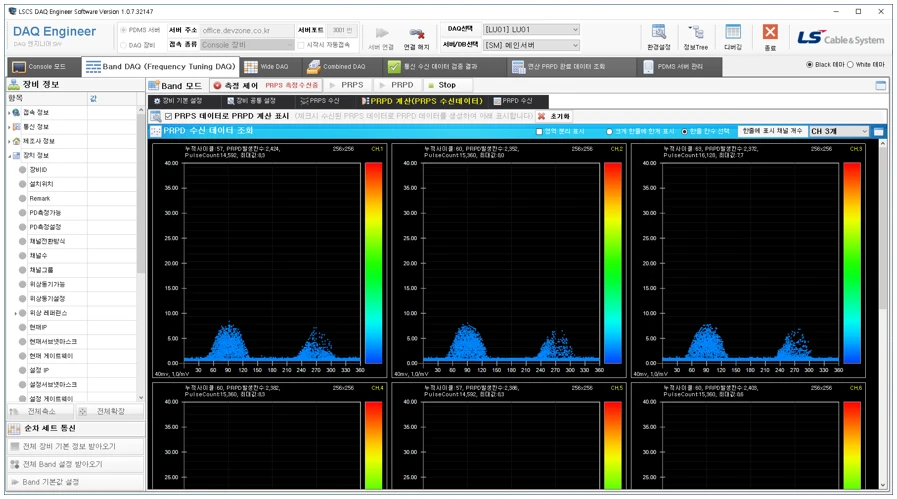Click the grid icon on PRPD 수신 데이터 조회 bar
897x499 pixels.
pos(155,131)
